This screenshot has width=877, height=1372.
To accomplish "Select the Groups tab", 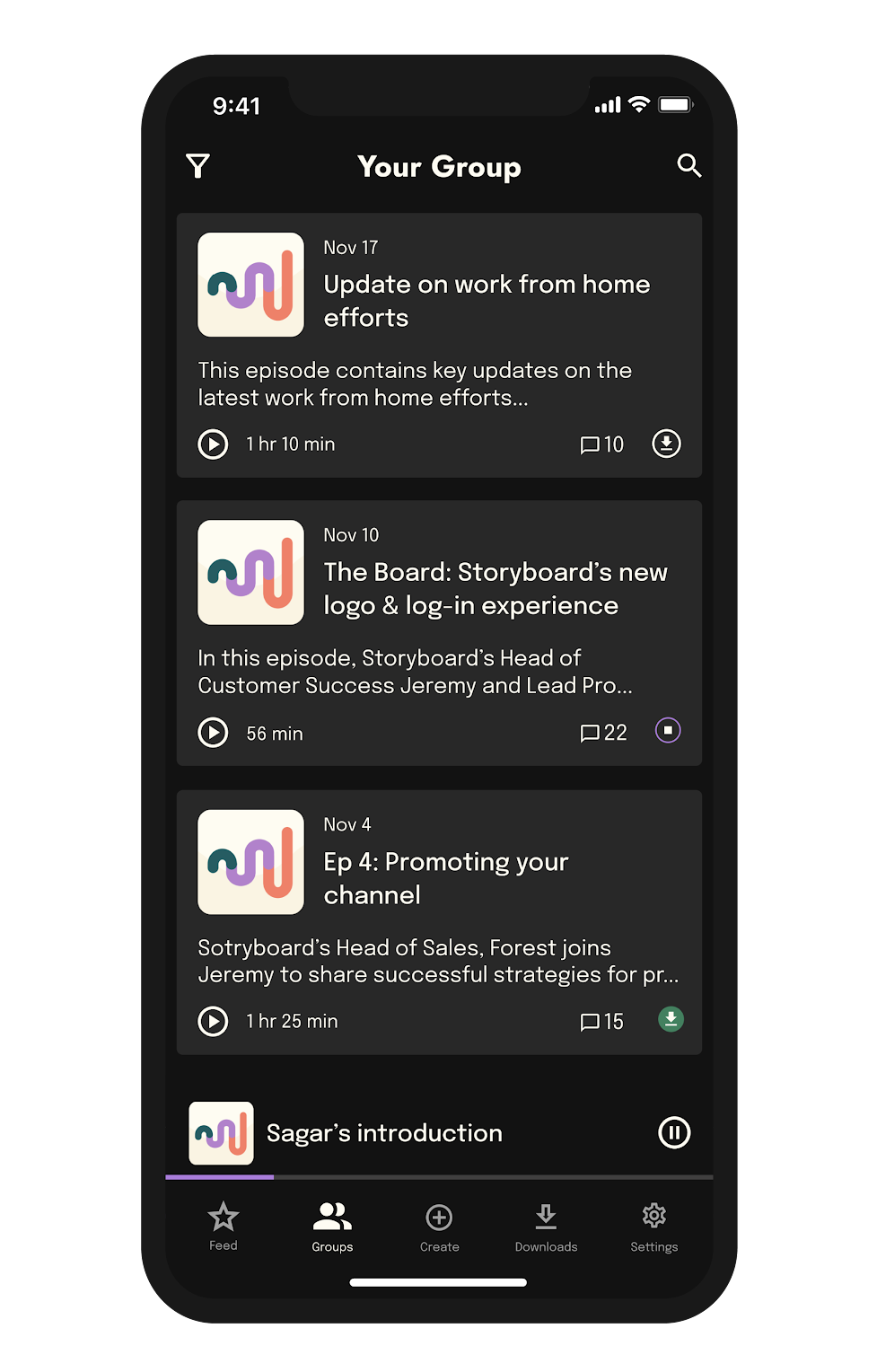I will tap(332, 1227).
